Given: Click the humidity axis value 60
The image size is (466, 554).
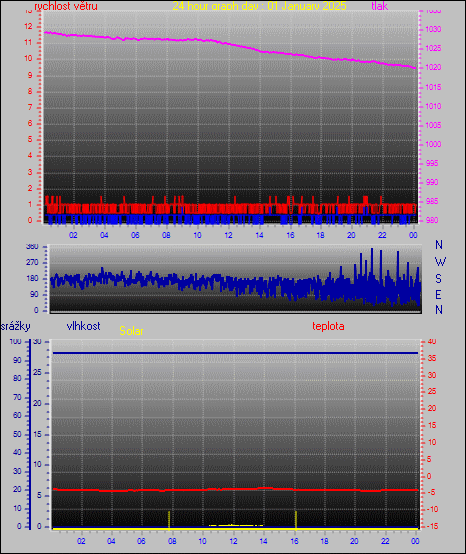Looking at the screenshot, I should point(17,416).
